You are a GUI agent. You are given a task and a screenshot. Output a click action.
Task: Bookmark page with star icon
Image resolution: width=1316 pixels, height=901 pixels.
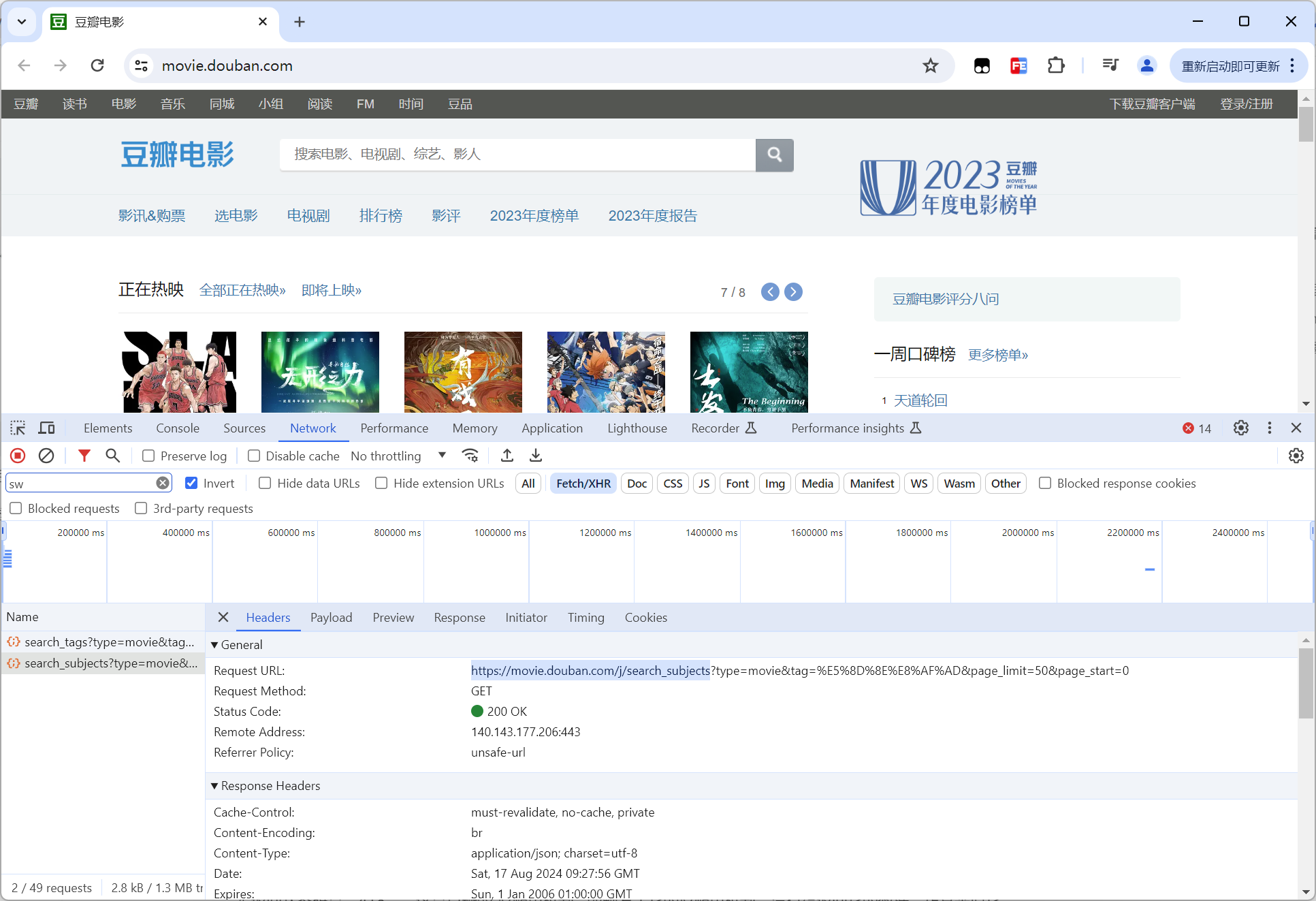point(930,65)
